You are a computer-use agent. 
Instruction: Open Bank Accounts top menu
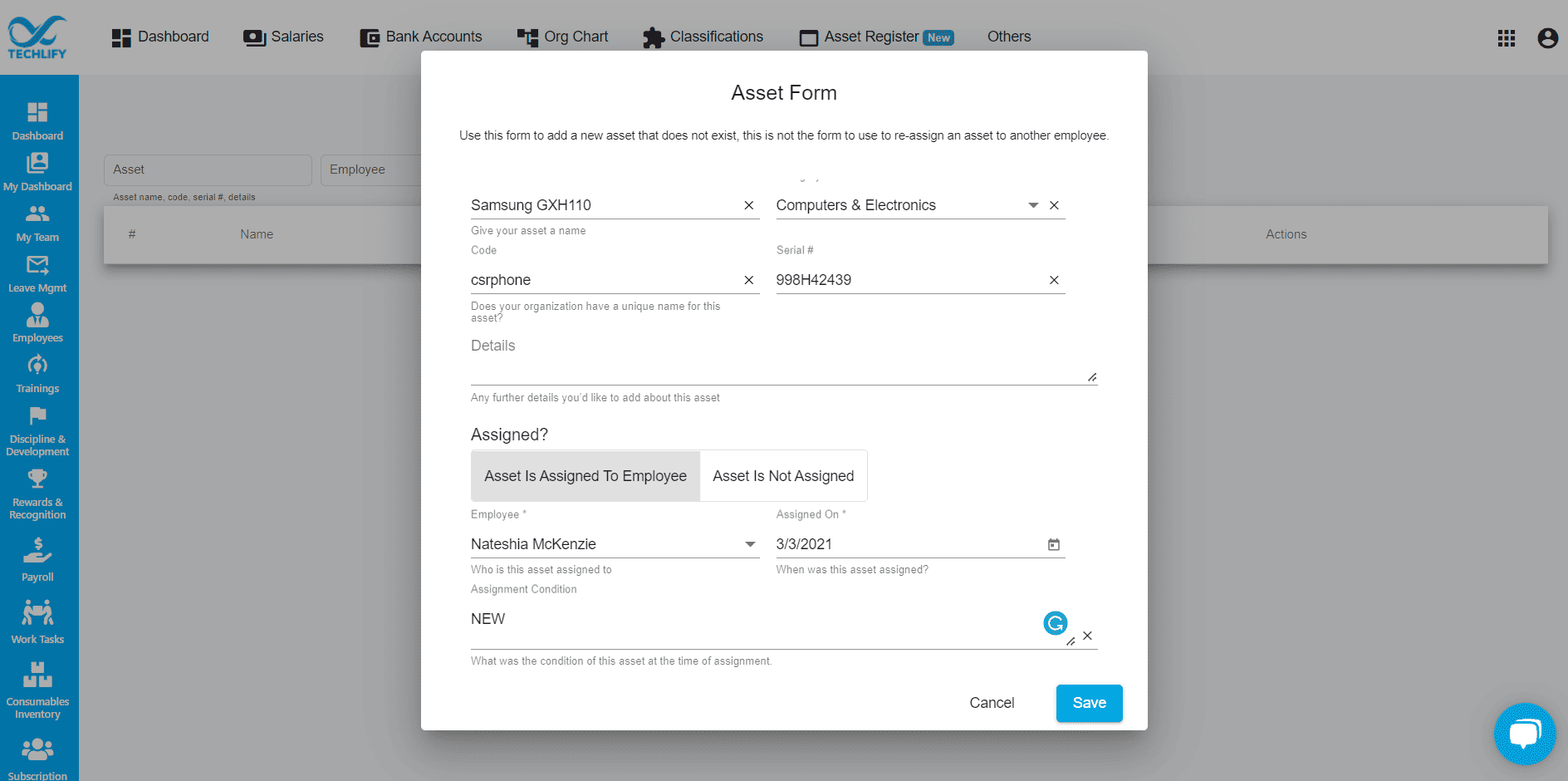click(421, 37)
